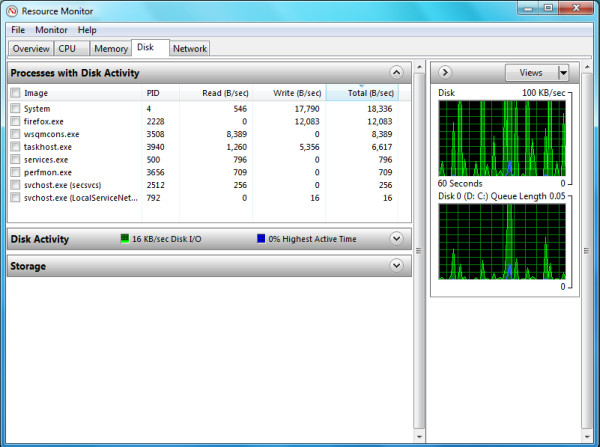Click main pane scrollbar down arrow
Screen dimensions: 600x447
tap(419, 437)
